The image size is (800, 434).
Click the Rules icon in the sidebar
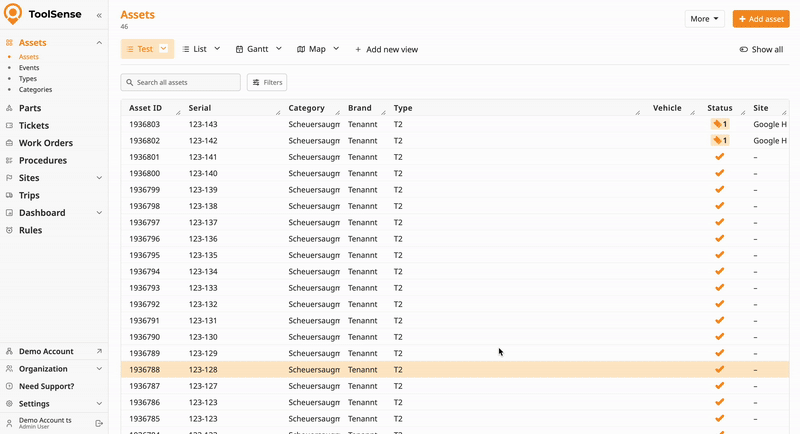coord(9,230)
